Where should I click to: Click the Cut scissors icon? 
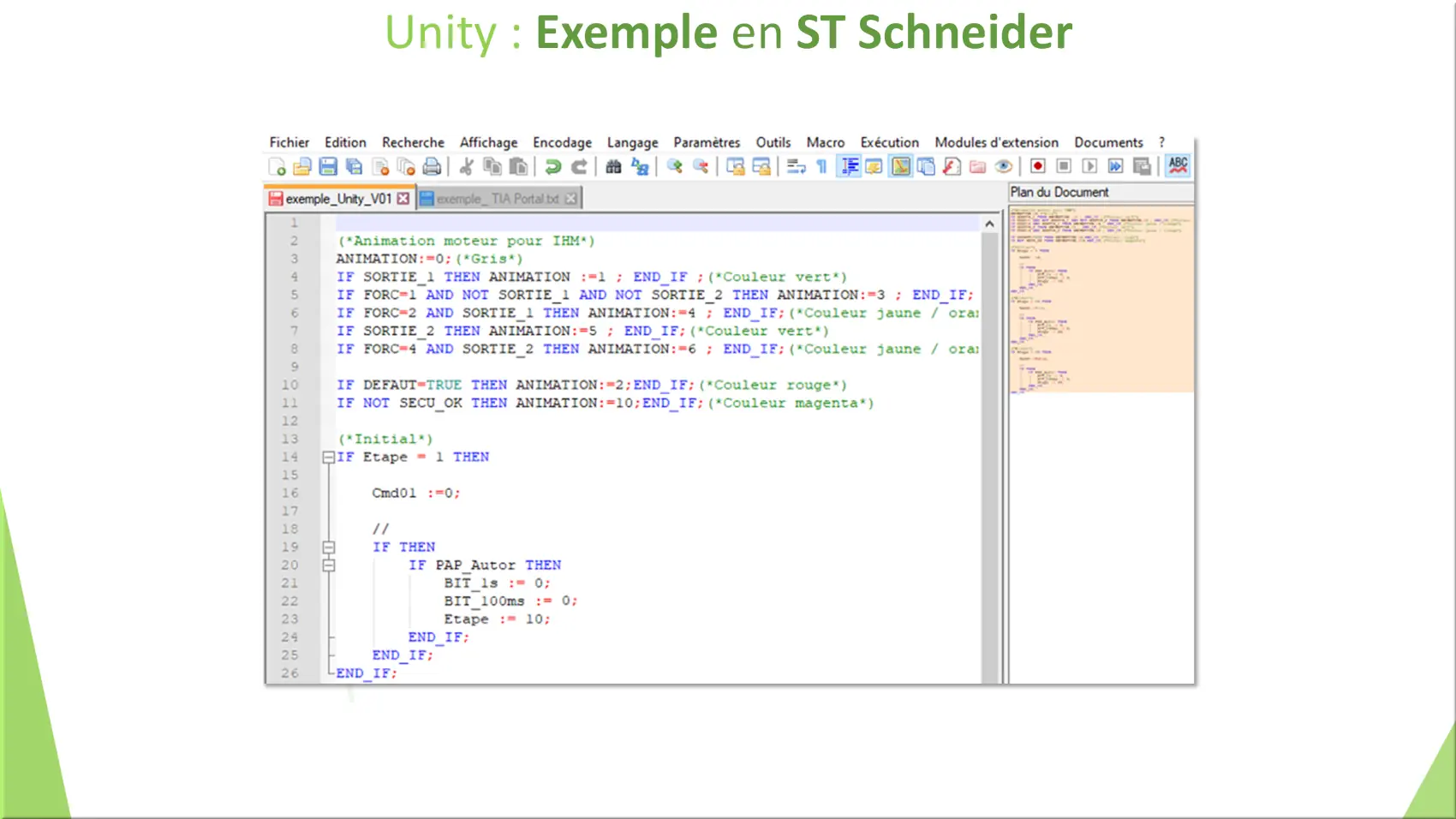[x=467, y=166]
